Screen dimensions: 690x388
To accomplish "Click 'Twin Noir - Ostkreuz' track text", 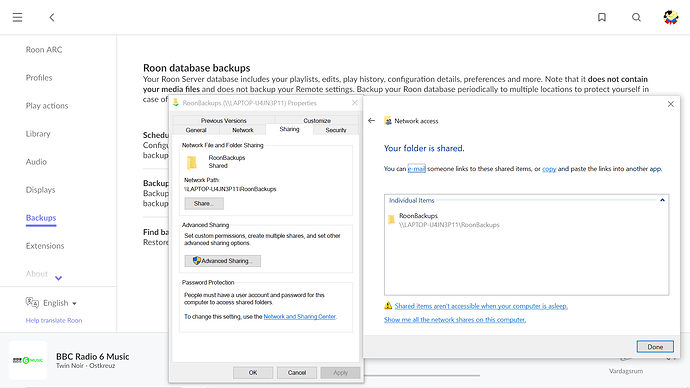I will point(85,366).
